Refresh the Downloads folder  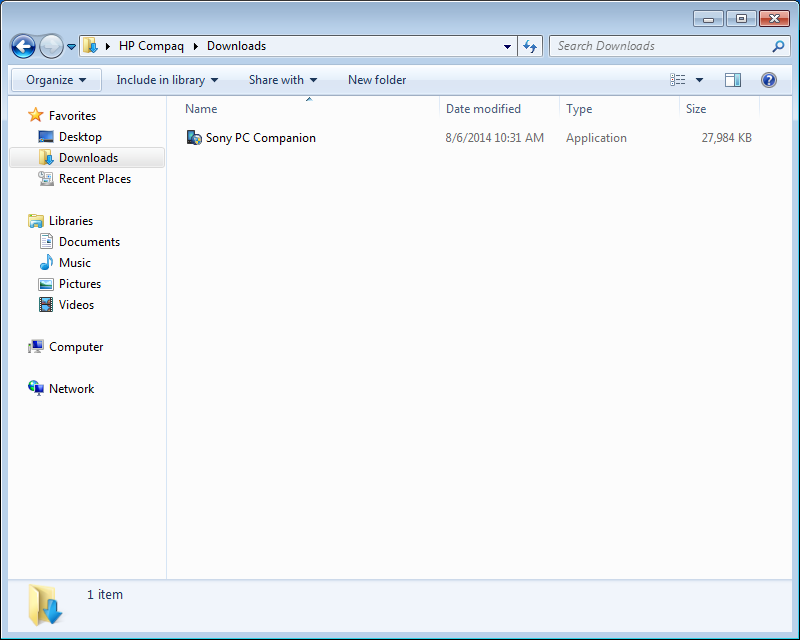pos(530,46)
